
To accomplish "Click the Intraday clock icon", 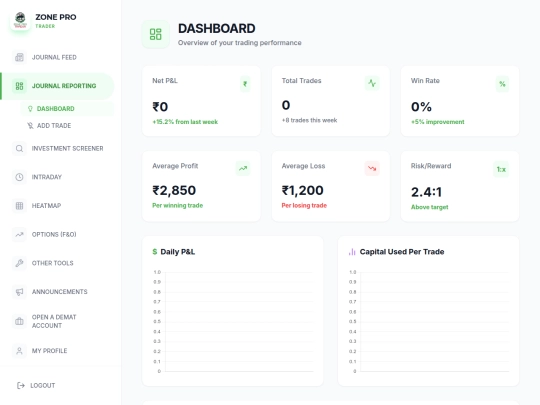I will pos(19,177).
